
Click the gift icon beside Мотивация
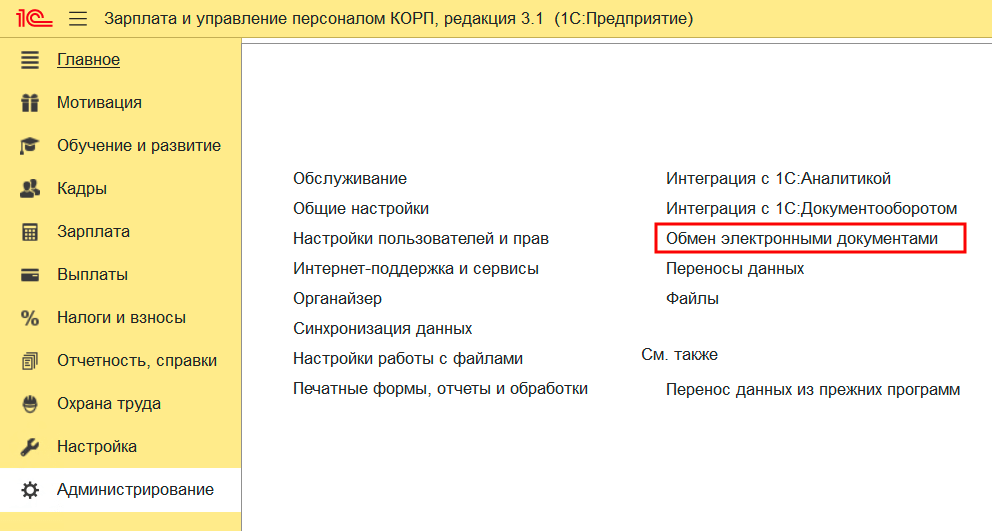click(30, 102)
